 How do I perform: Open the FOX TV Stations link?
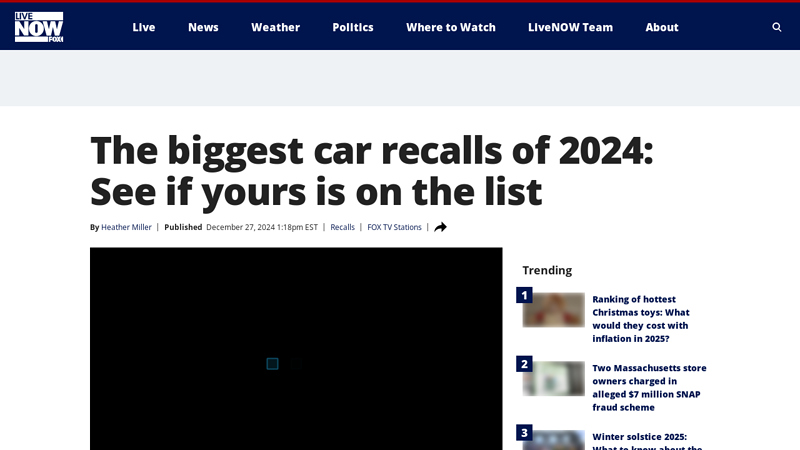394,227
